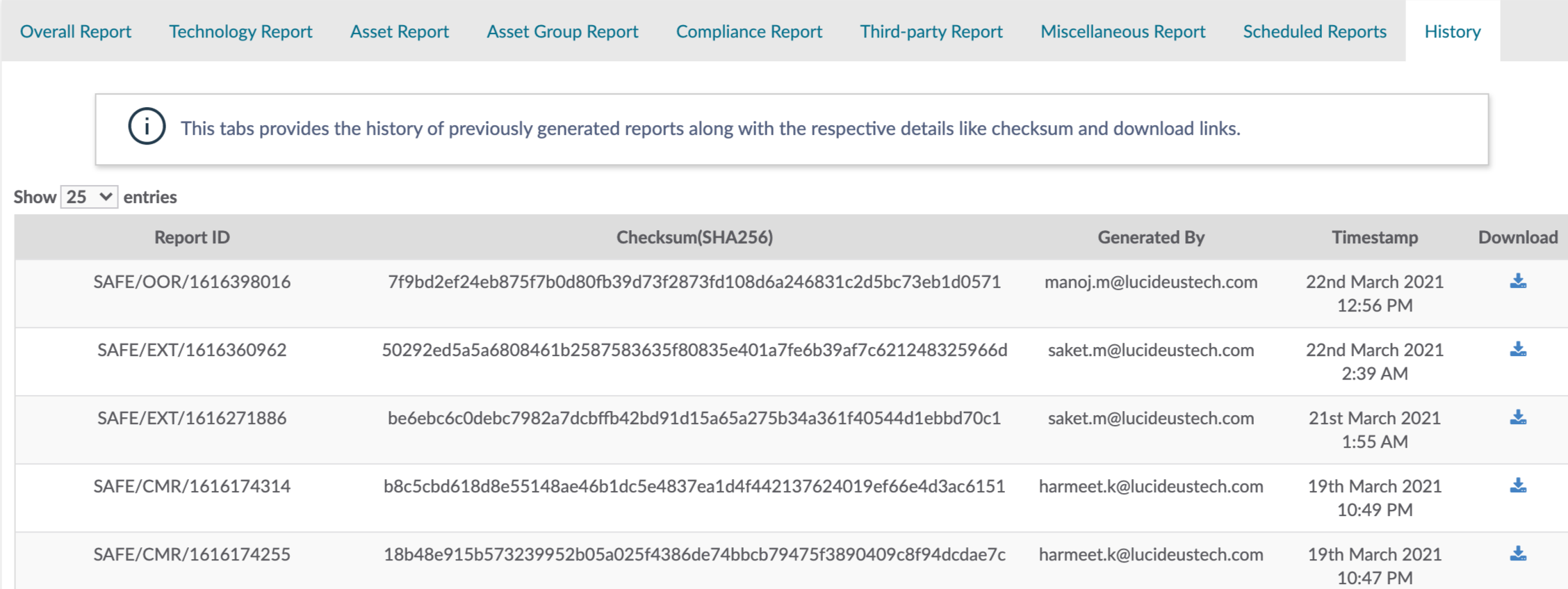
Task: Click harmeet.k email in the 1616174314 row
Action: [1151, 486]
